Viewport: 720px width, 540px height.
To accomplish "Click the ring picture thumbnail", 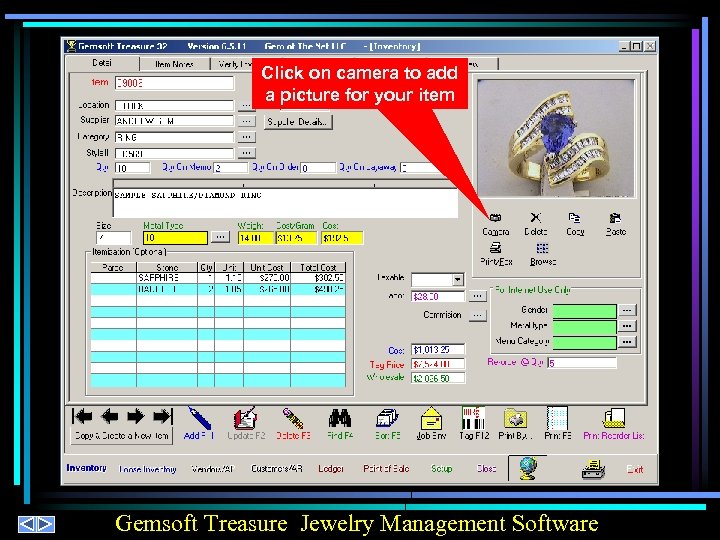I will 556,138.
